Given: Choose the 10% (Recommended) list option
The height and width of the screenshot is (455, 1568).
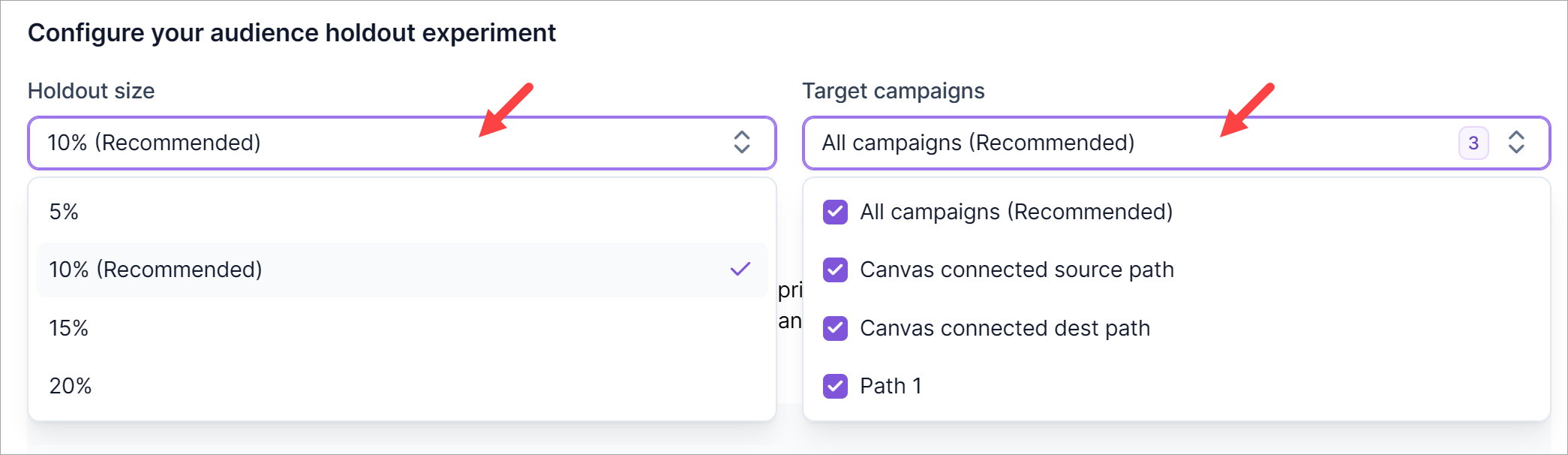Looking at the screenshot, I should point(155,270).
